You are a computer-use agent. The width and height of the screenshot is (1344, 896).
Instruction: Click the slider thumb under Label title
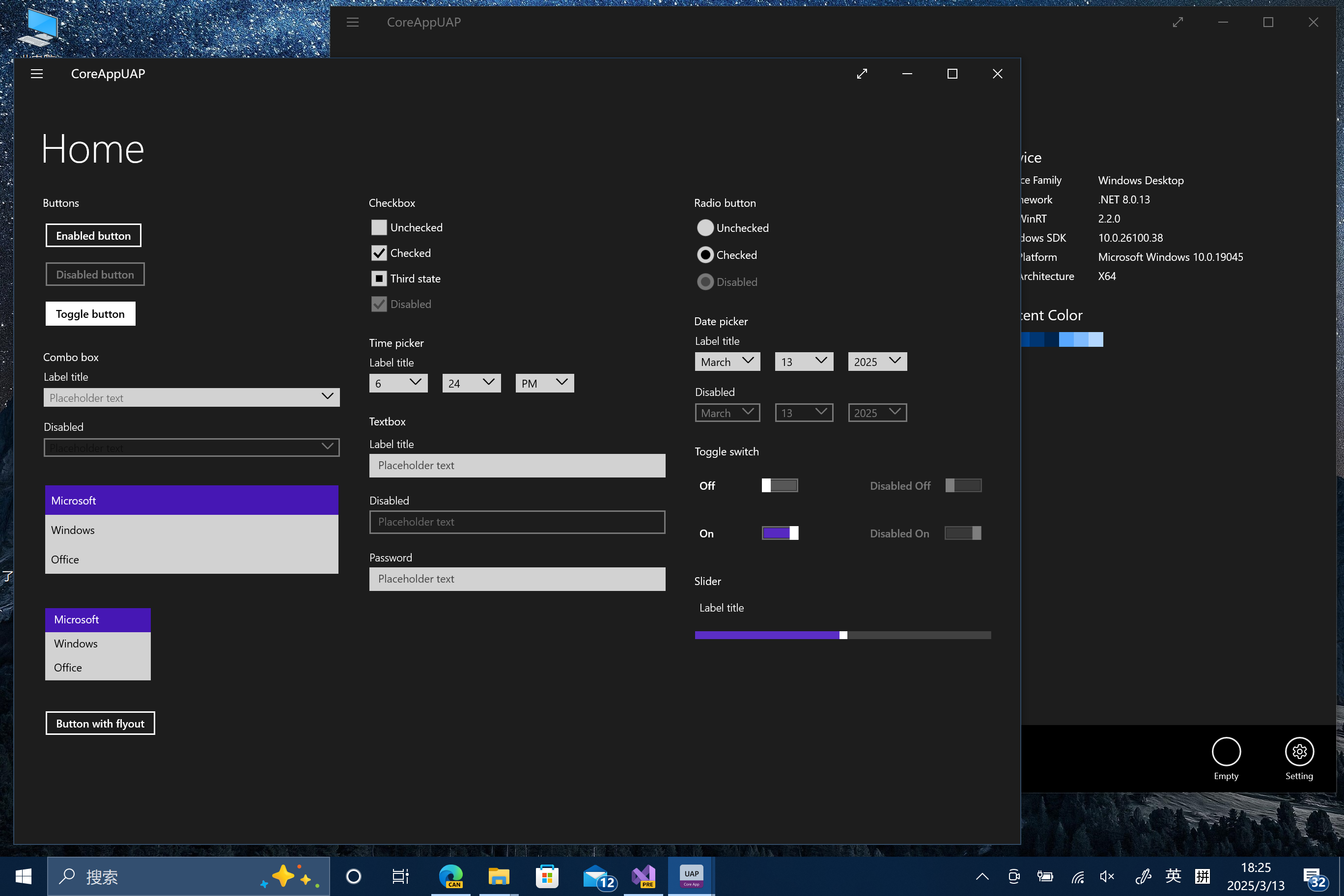843,636
